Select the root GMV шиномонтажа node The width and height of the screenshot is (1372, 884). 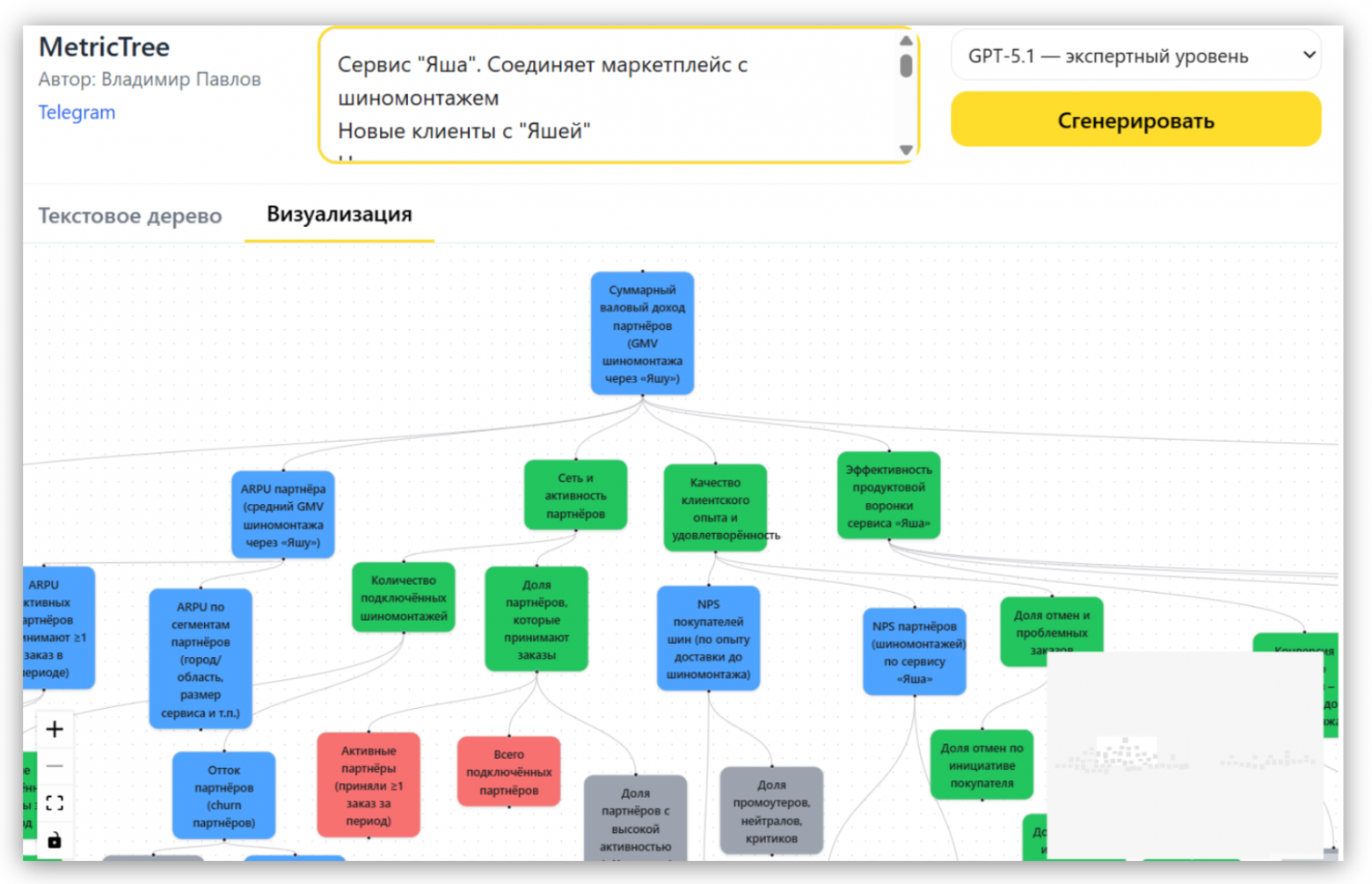pyautogui.click(x=642, y=334)
